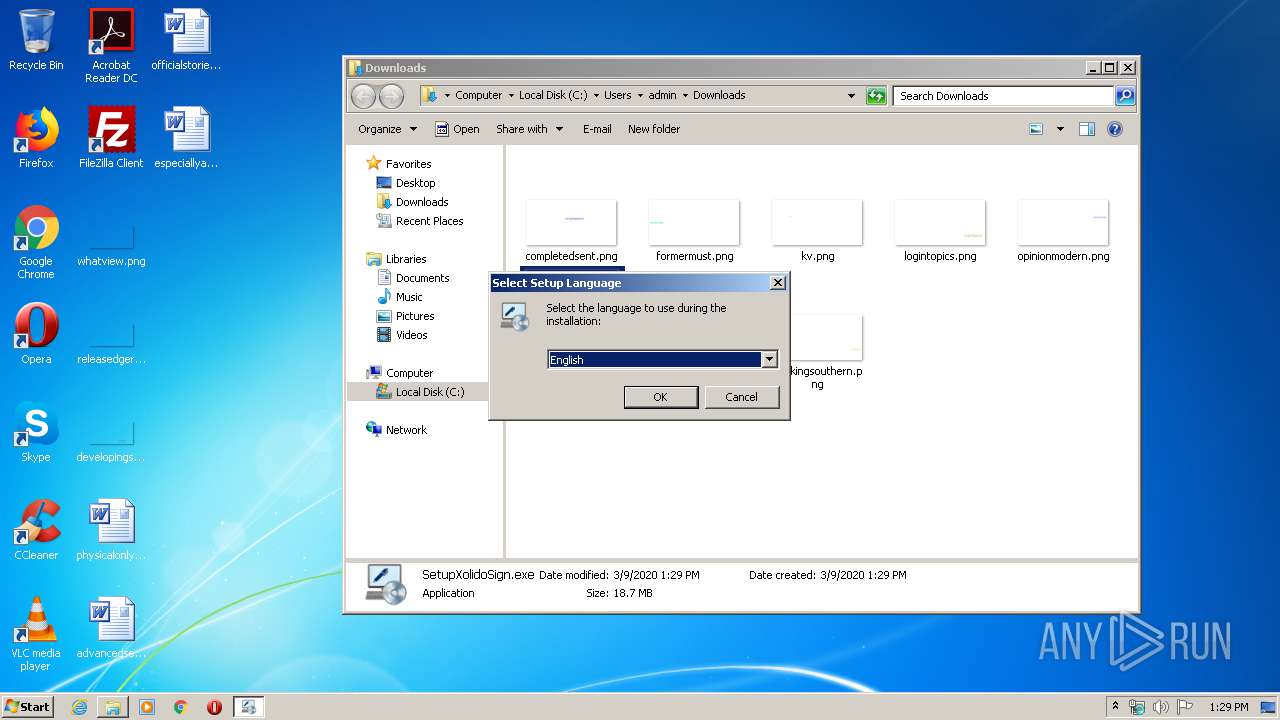Open the advancedse Word document icon
Screen dimensions: 1280x720
click(111, 627)
